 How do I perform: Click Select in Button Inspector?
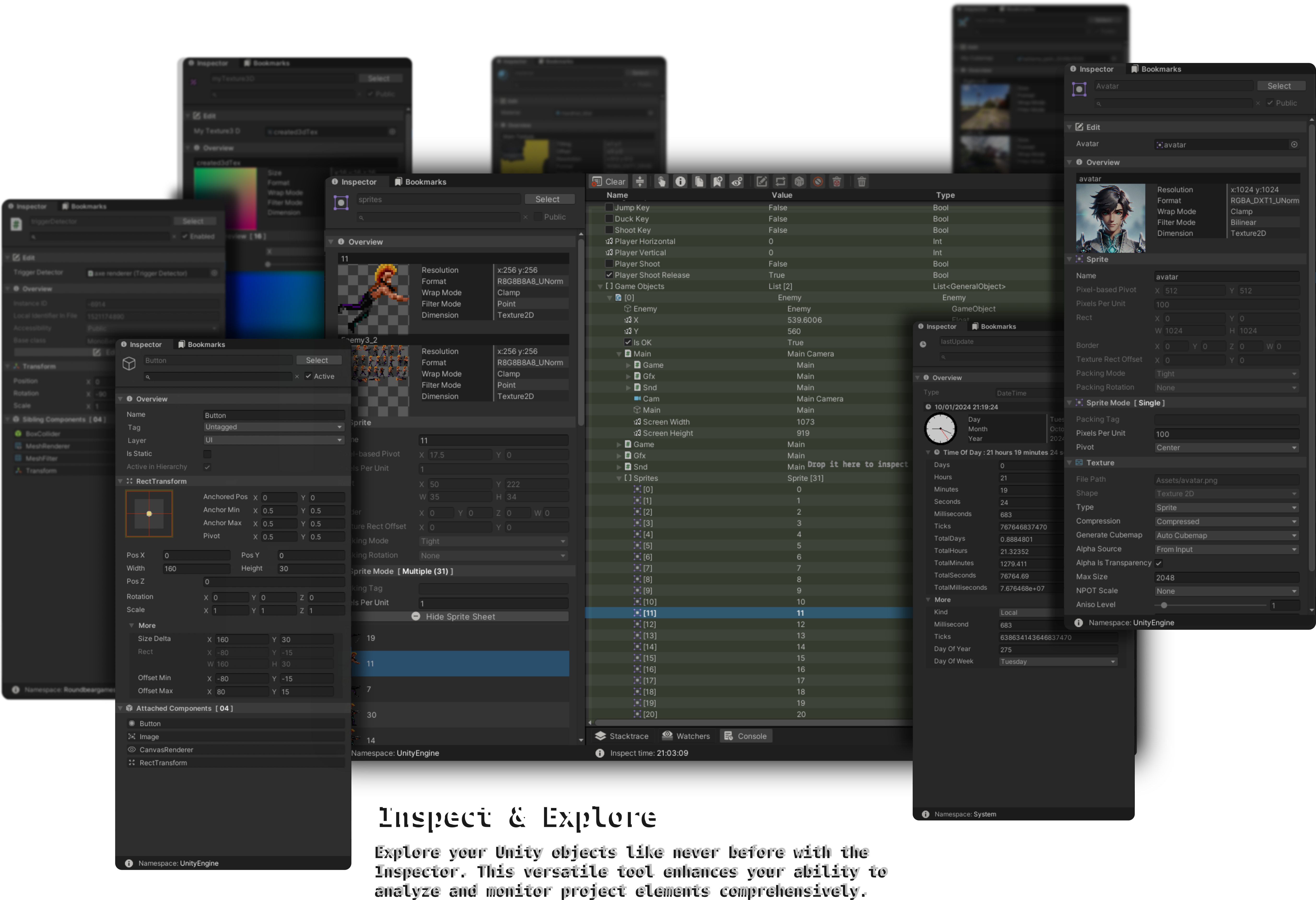pyautogui.click(x=319, y=360)
